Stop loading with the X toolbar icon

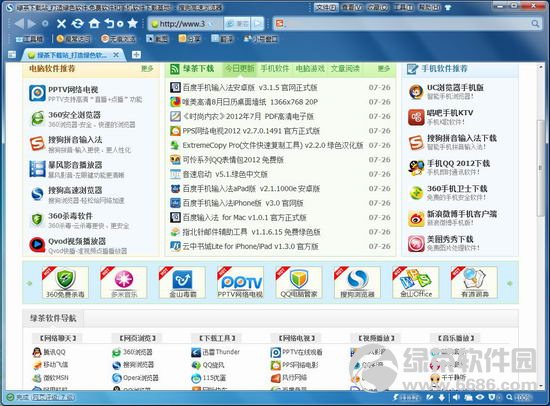coord(61,24)
